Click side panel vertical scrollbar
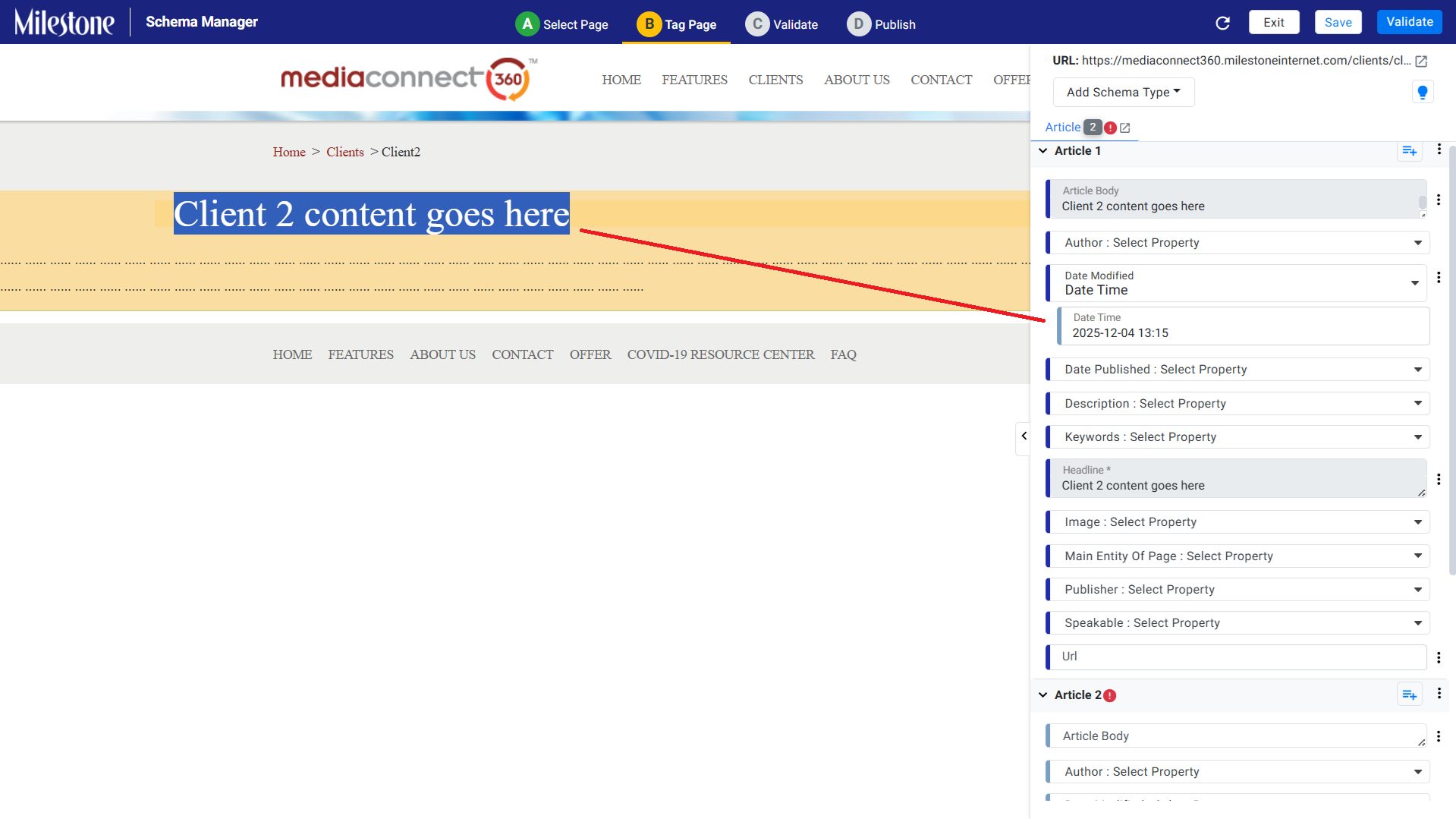The height and width of the screenshot is (819, 1456). tap(1451, 361)
